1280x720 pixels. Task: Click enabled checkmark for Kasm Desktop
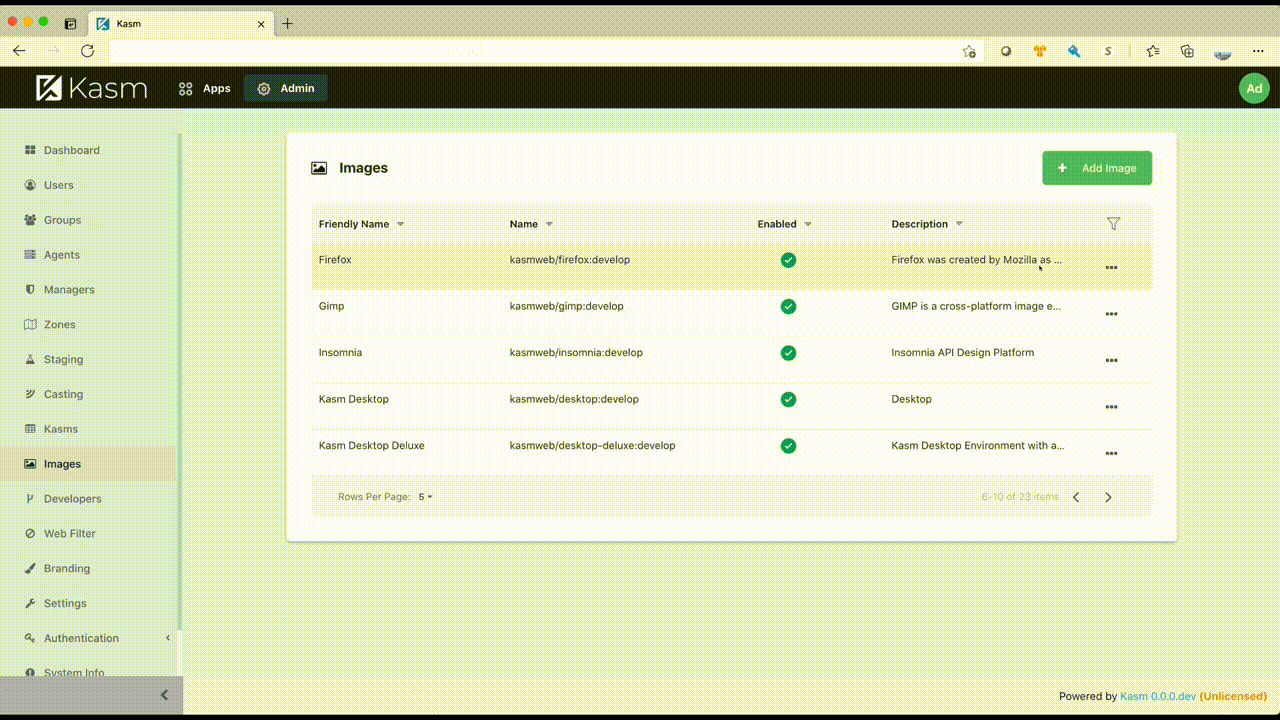(788, 399)
